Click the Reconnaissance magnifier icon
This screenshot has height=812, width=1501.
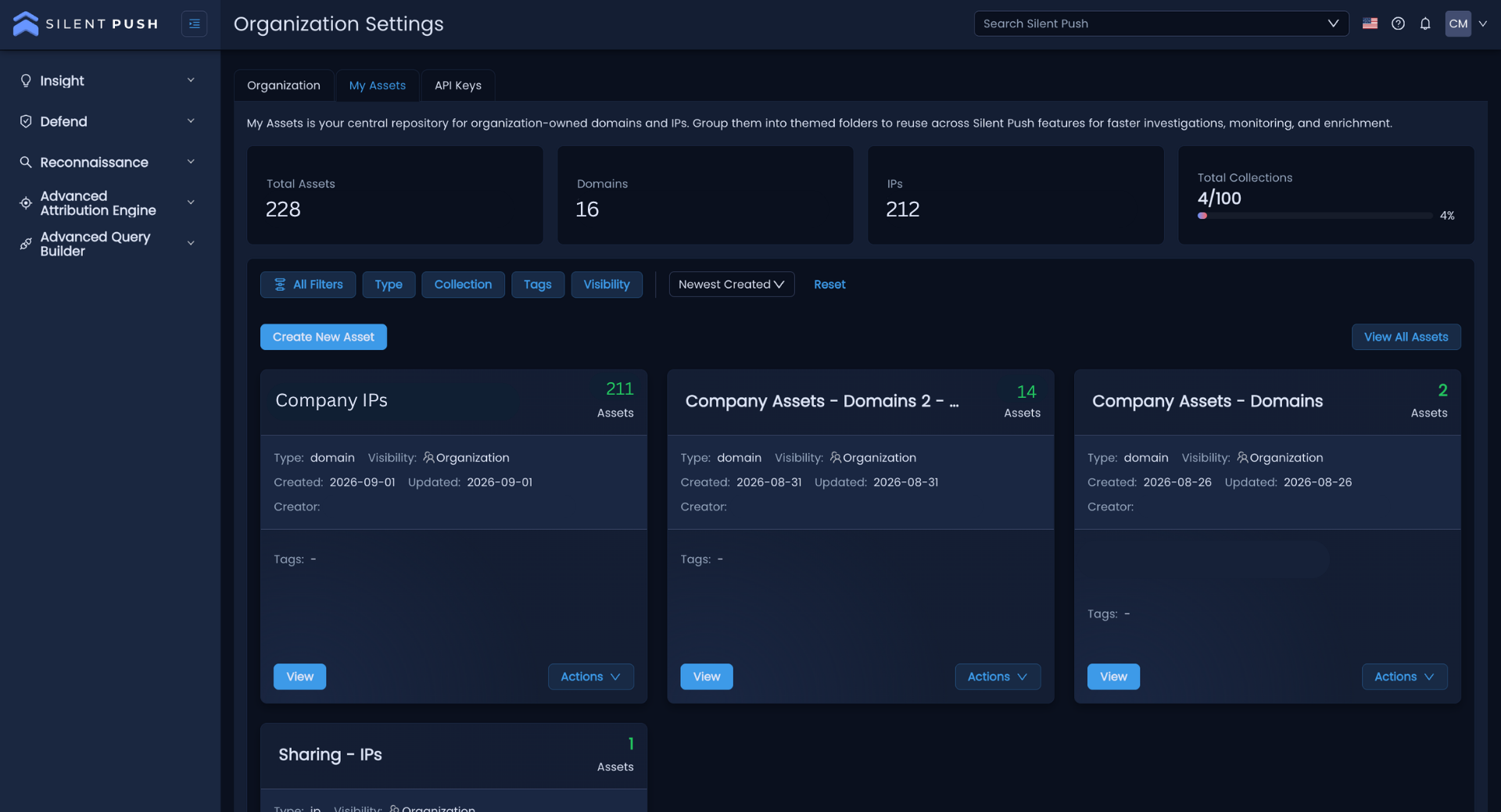[26, 162]
